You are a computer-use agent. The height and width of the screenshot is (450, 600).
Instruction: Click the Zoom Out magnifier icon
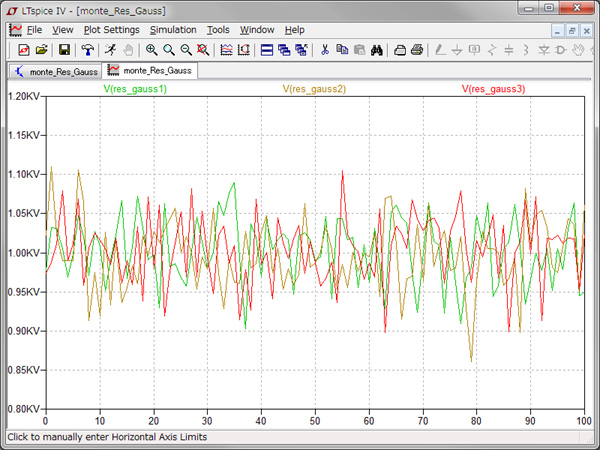186,49
